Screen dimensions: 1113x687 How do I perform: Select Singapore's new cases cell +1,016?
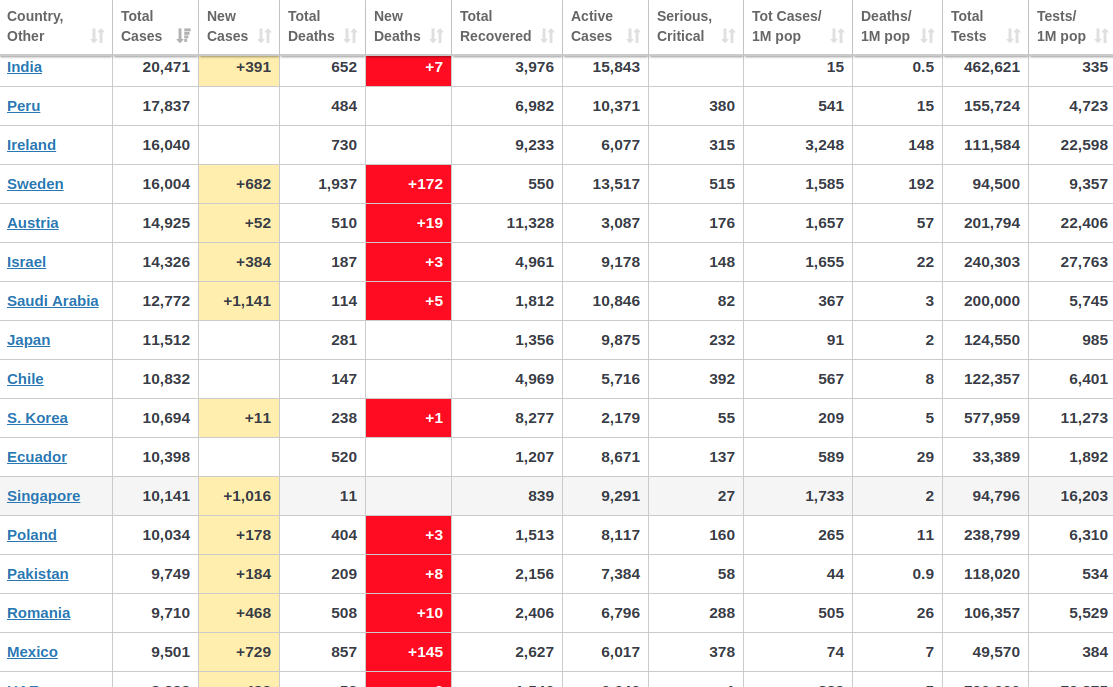click(239, 497)
